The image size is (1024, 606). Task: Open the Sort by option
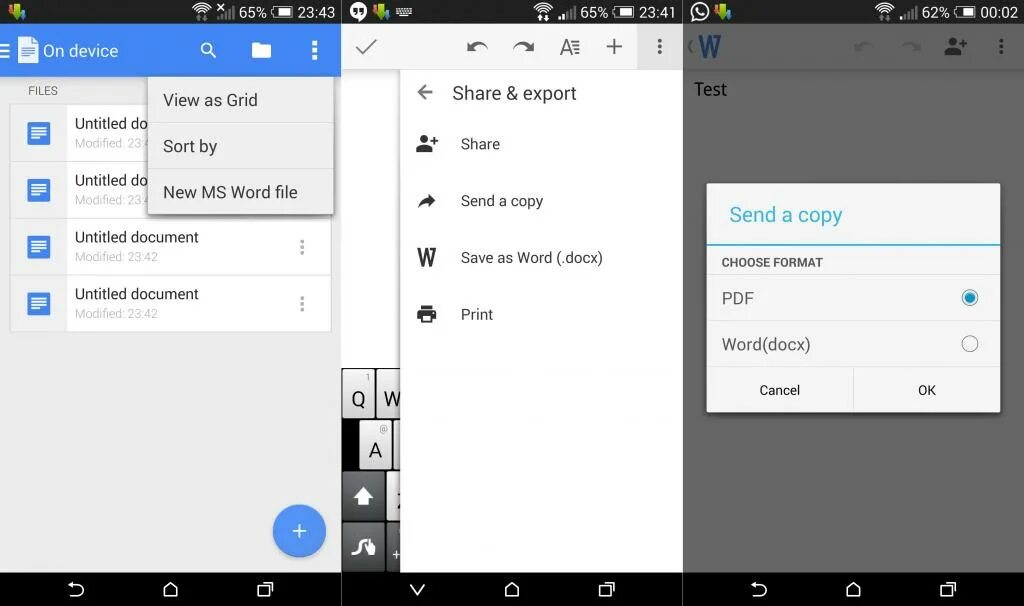(240, 146)
